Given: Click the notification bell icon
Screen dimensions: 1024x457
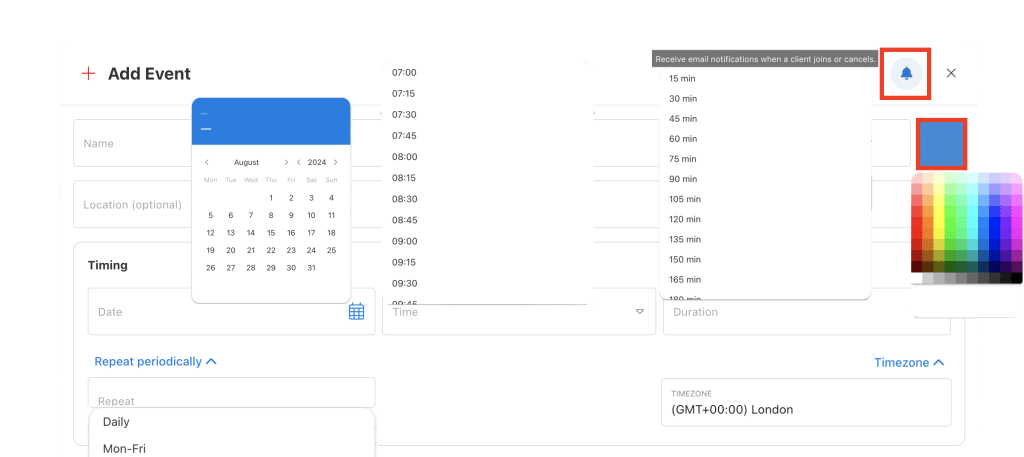Looking at the screenshot, I should click(x=906, y=73).
